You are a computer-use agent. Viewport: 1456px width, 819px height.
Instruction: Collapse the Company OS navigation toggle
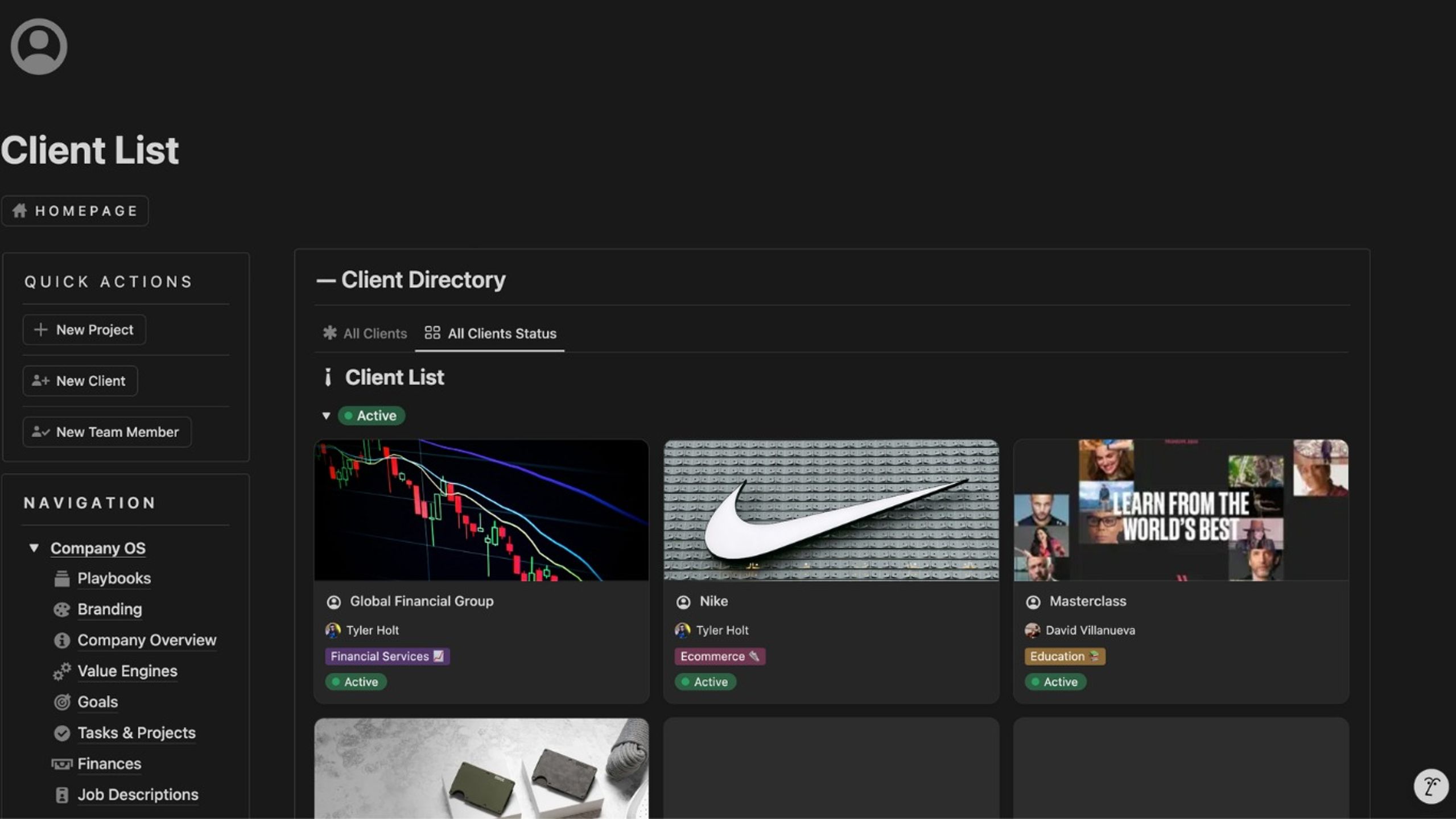click(x=34, y=548)
